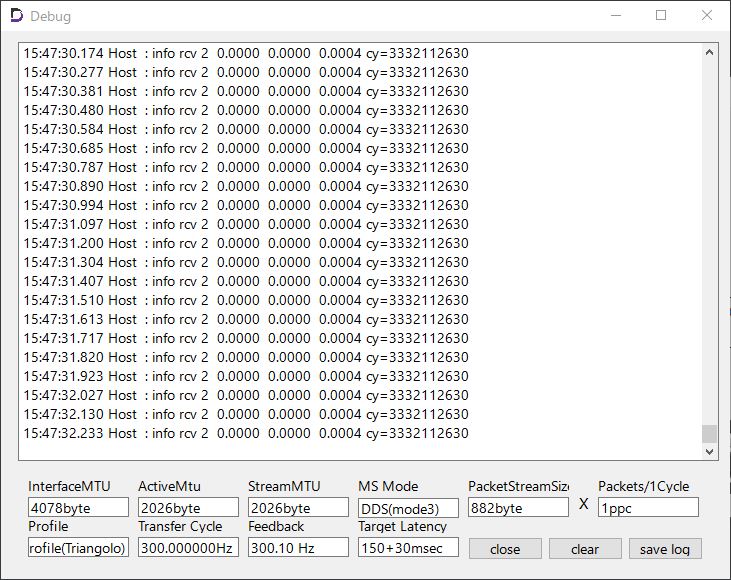Click the ActiveMtu label
731x580 pixels.
169,486
